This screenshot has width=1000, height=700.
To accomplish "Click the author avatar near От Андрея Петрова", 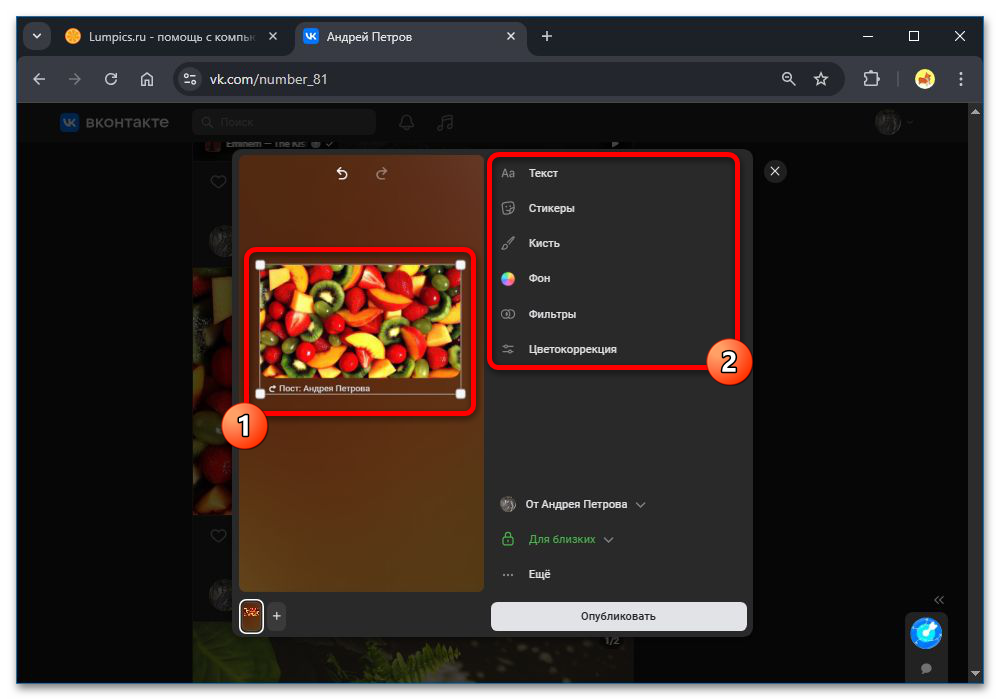I will pyautogui.click(x=508, y=504).
